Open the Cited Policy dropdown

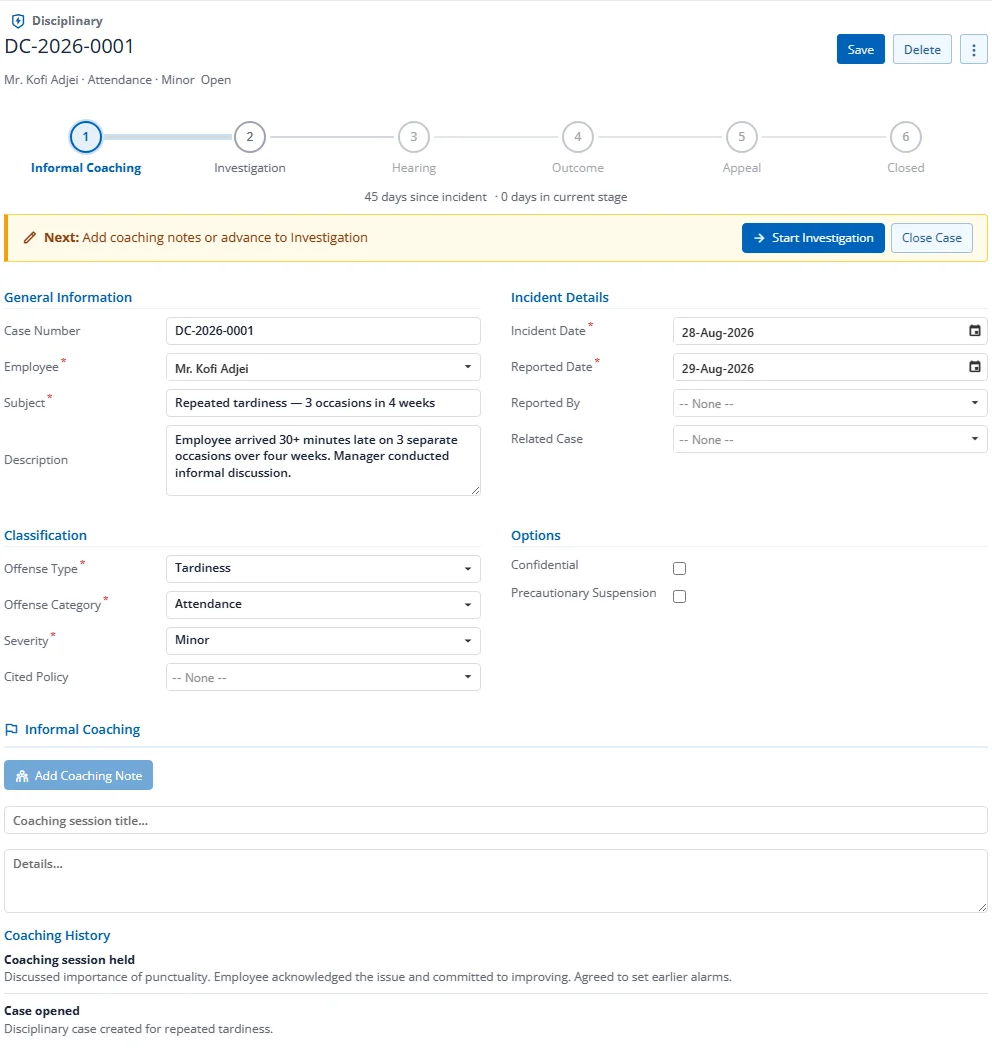(x=323, y=677)
